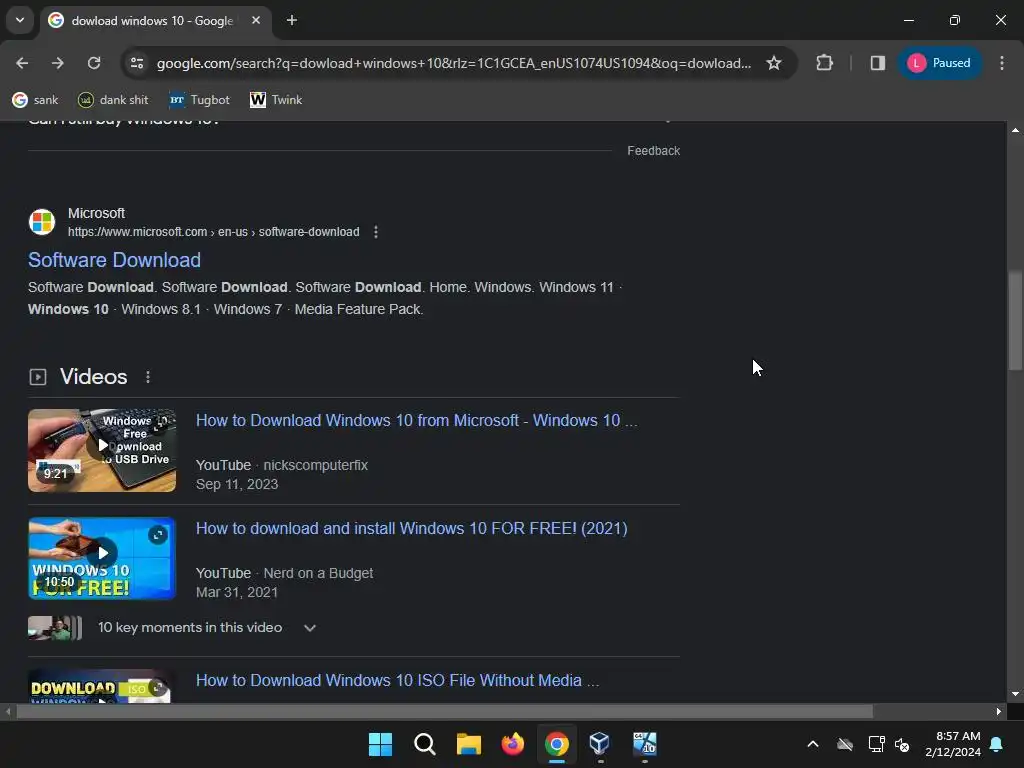The height and width of the screenshot is (768, 1024).
Task: Switch to Chrome in the taskbar
Action: tap(556, 744)
